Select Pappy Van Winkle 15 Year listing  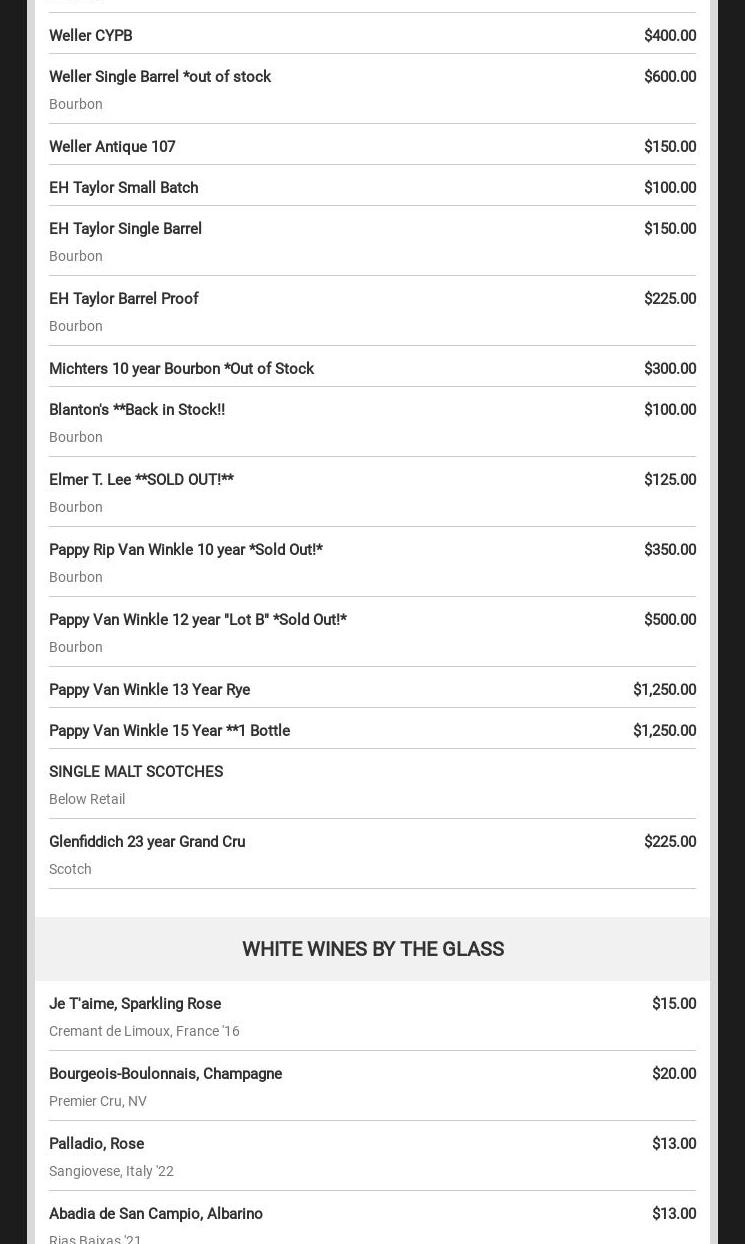point(170,731)
